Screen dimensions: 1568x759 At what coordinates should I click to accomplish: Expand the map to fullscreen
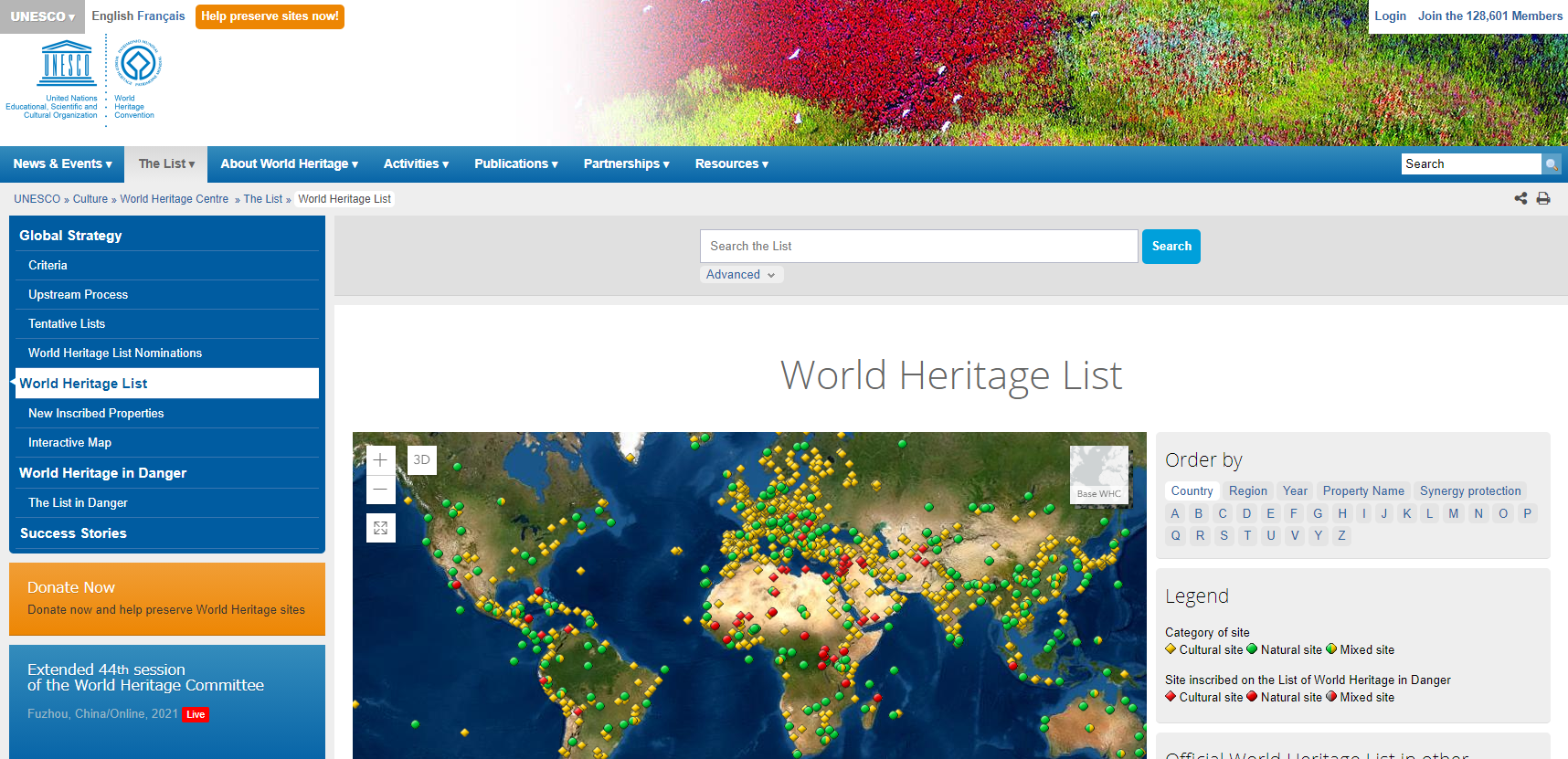(381, 528)
